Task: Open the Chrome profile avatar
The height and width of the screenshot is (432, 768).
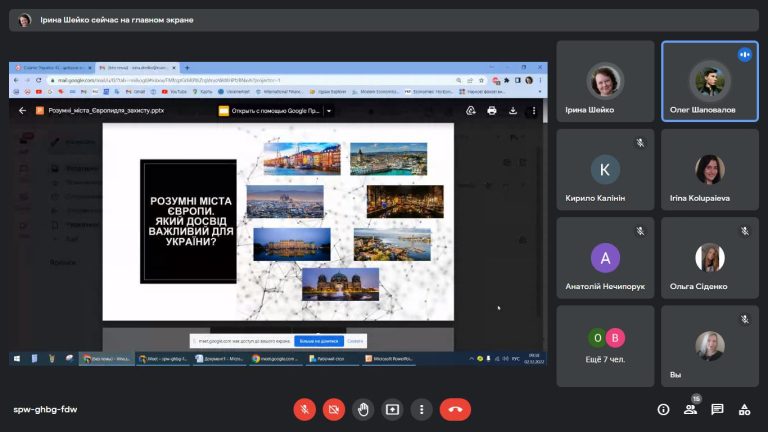Action: [528, 80]
